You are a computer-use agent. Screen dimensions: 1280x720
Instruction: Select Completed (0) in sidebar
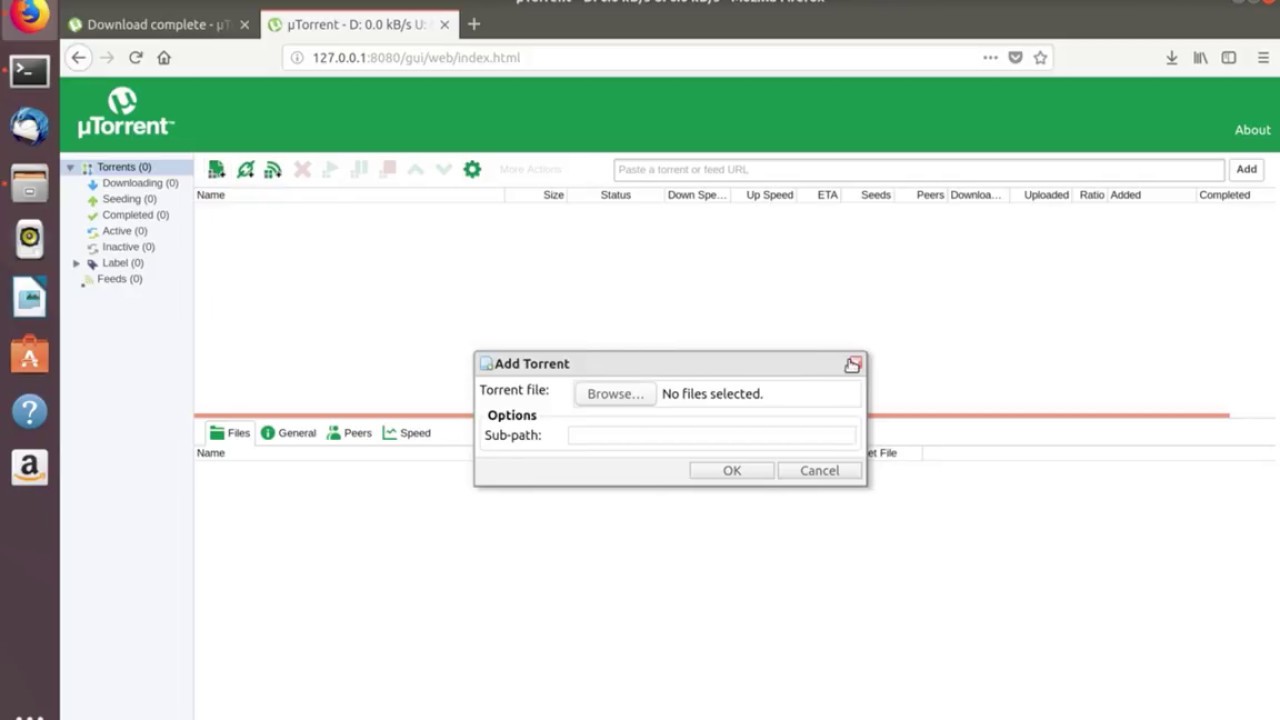point(135,215)
